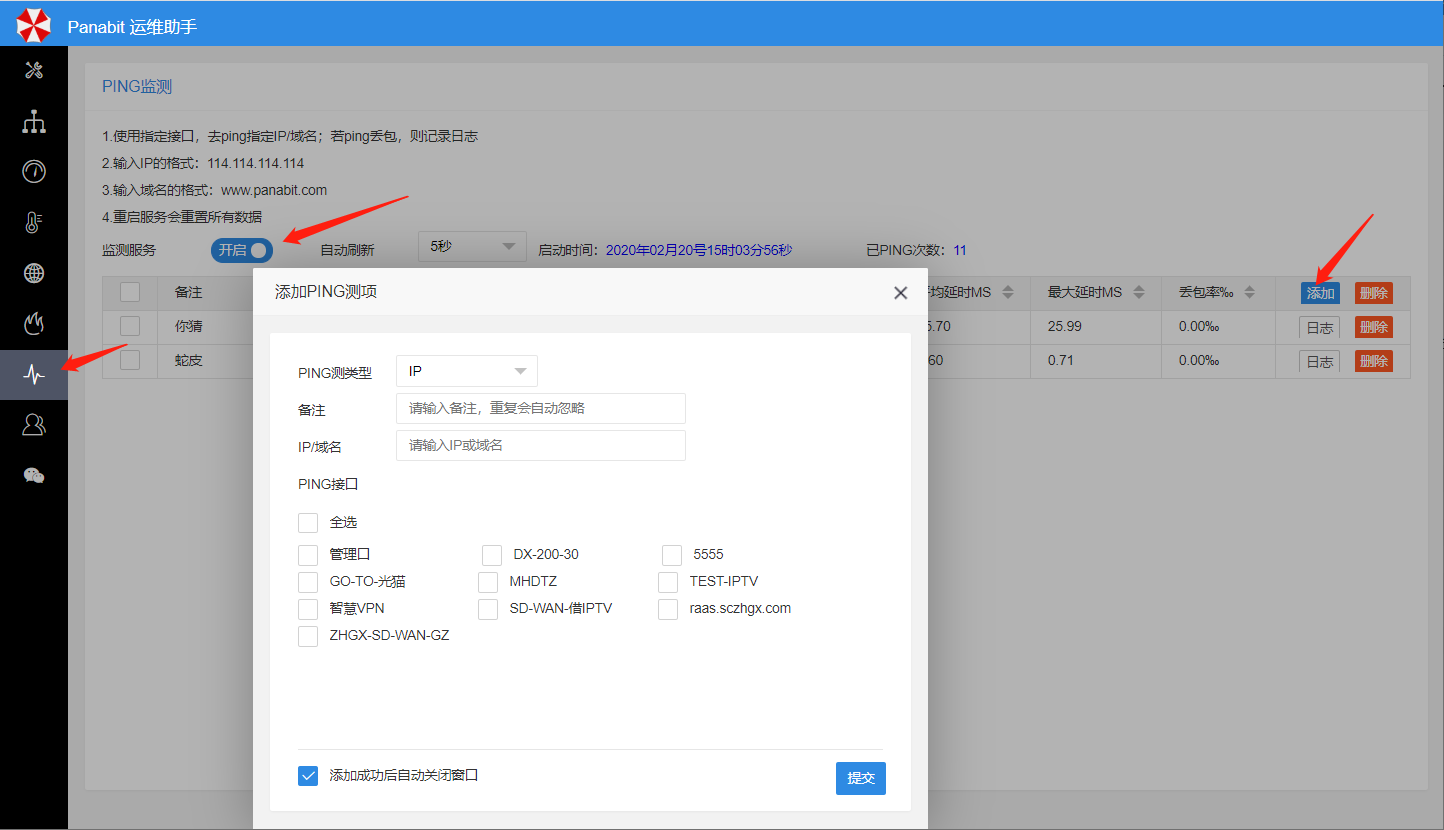Open the auto-refresh 5秒 dropdown
Viewport: 1444px width, 830px height.
coord(472,246)
